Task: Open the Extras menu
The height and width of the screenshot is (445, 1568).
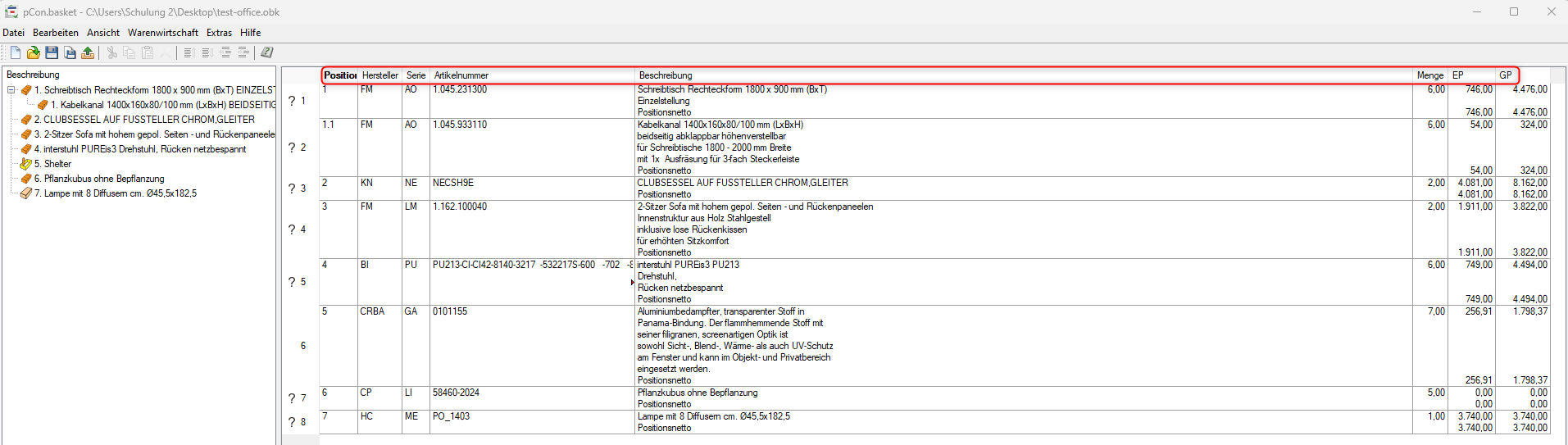Action: (219, 33)
